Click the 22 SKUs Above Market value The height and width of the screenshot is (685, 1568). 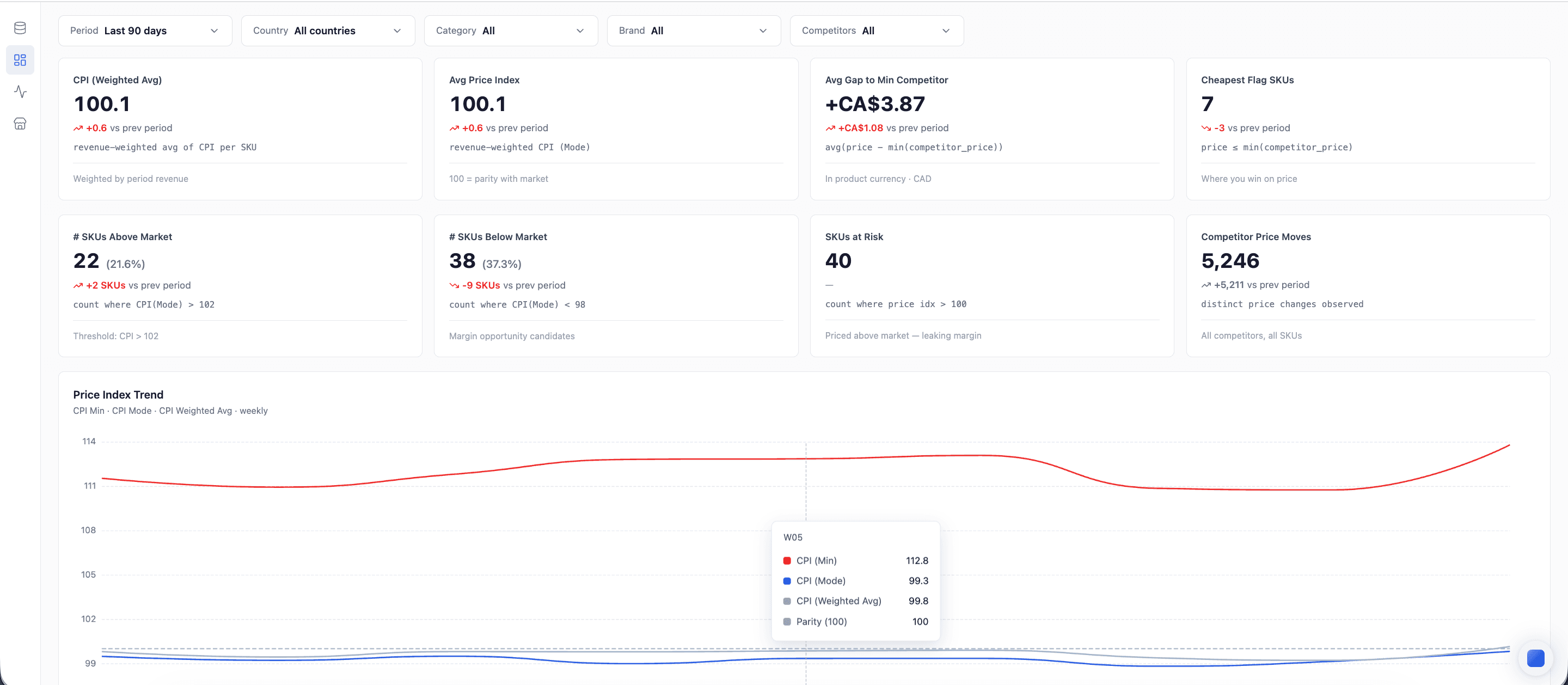(x=86, y=261)
